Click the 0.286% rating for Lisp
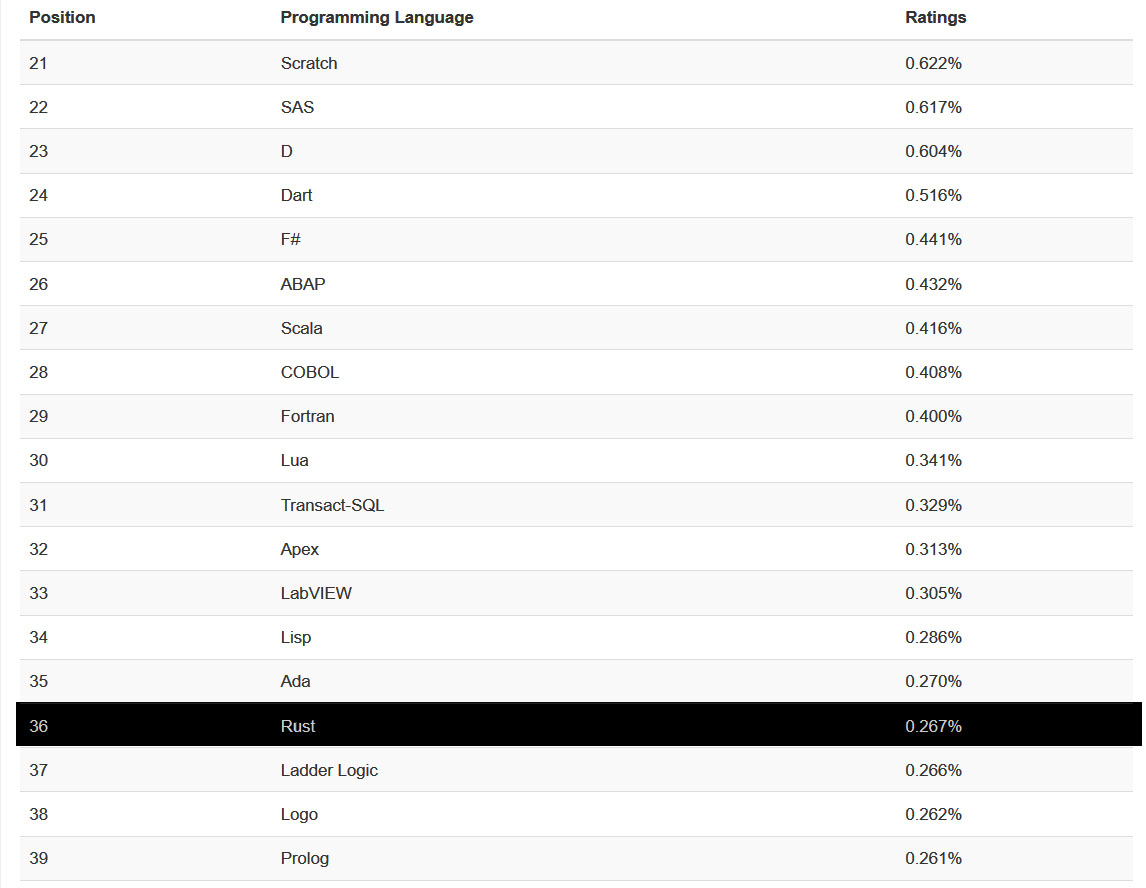1146x888 pixels. click(933, 637)
